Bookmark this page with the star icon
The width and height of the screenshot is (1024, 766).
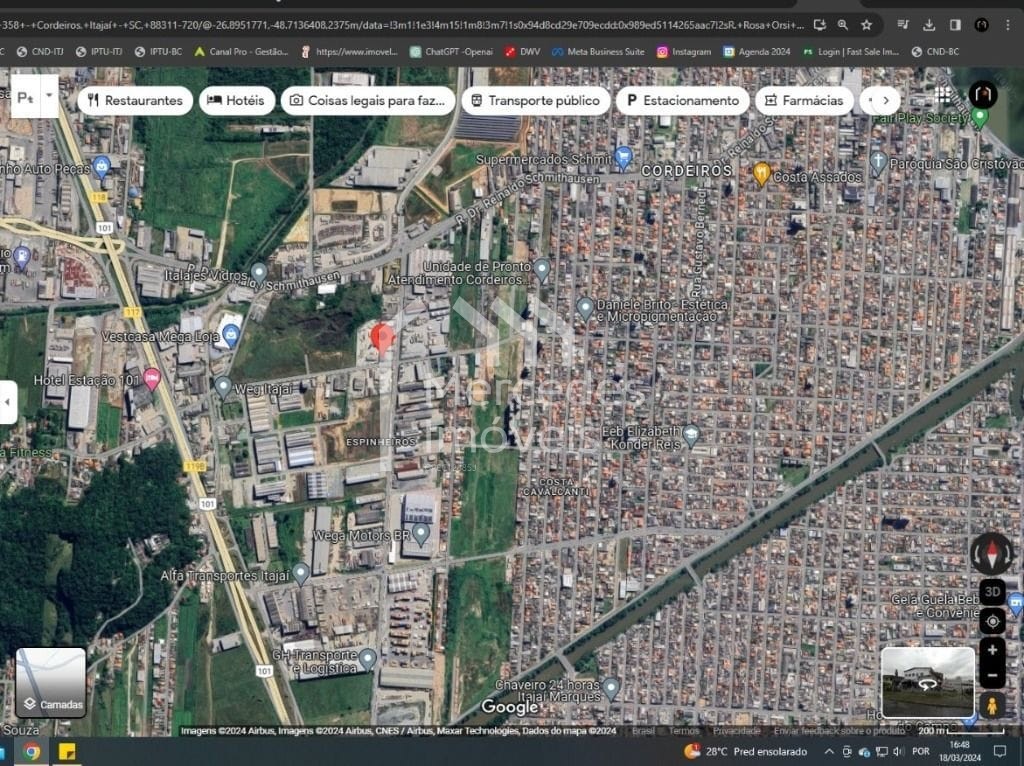[866, 25]
